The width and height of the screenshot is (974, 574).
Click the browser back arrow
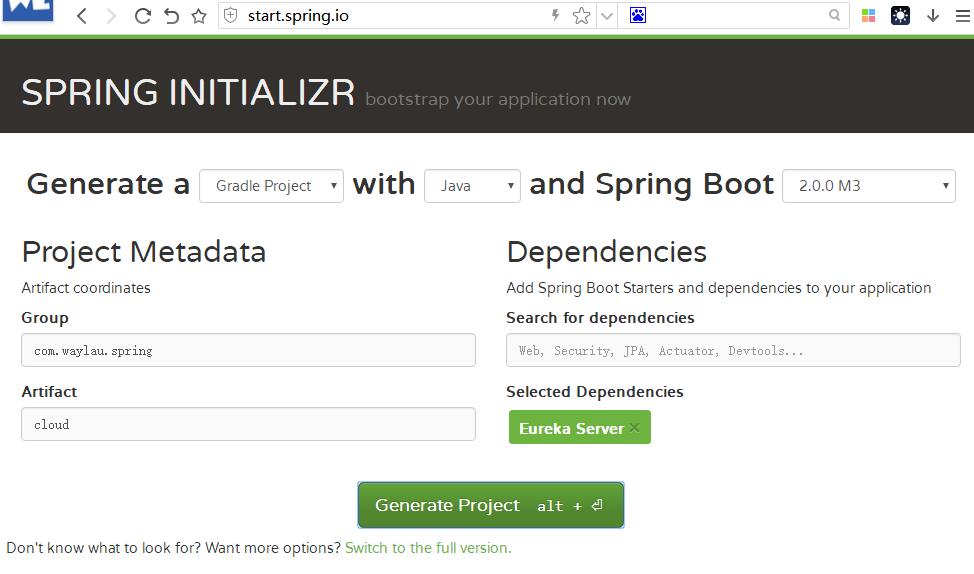(x=82, y=16)
